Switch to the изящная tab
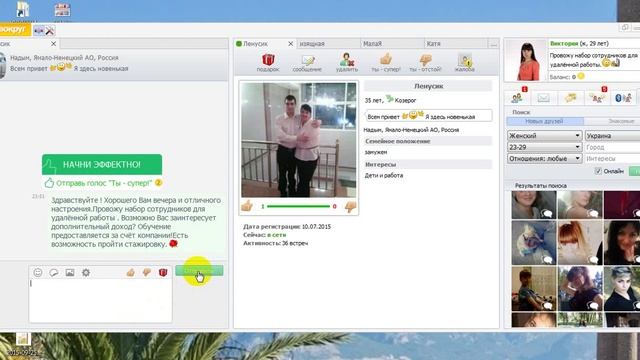This screenshot has width=640, height=360. (329, 44)
